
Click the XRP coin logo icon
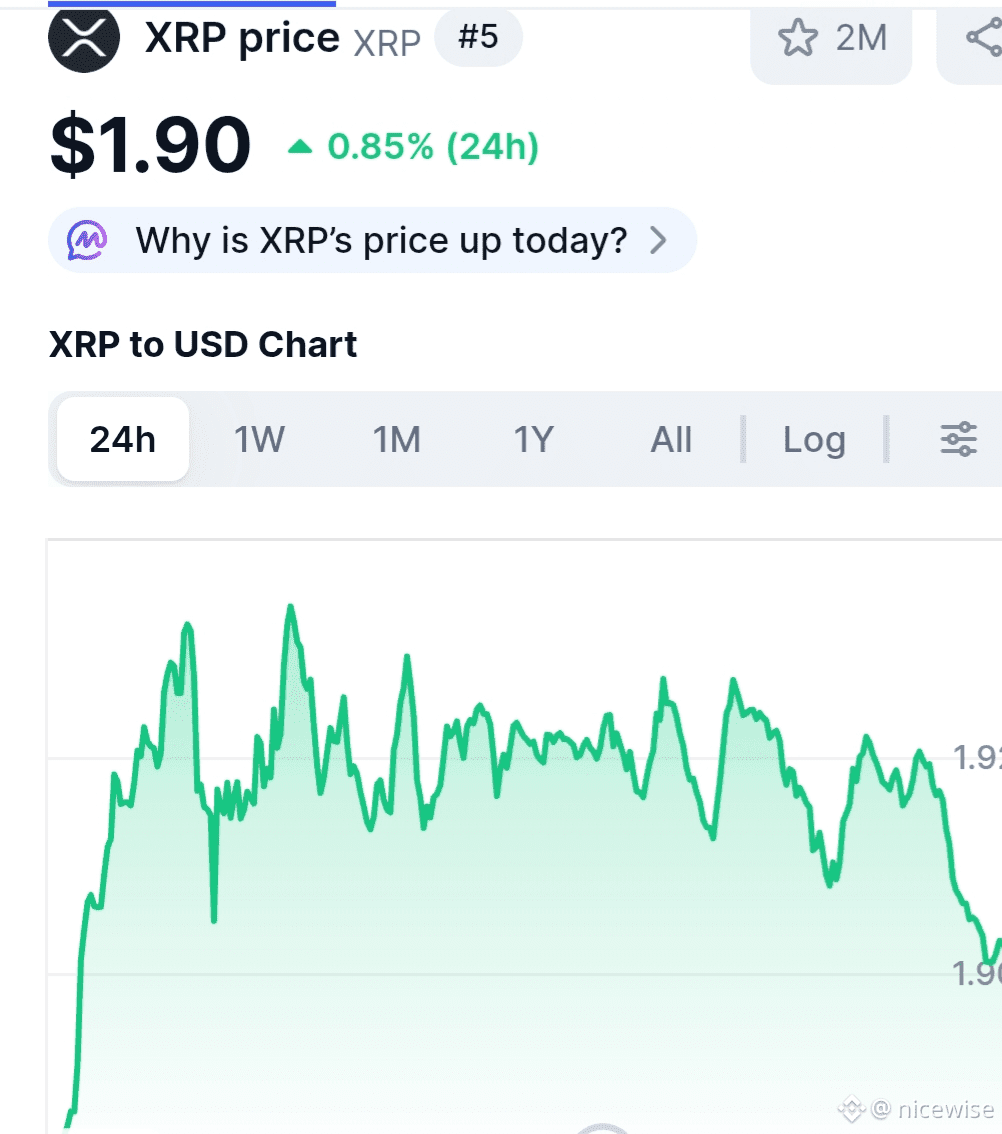click(84, 38)
